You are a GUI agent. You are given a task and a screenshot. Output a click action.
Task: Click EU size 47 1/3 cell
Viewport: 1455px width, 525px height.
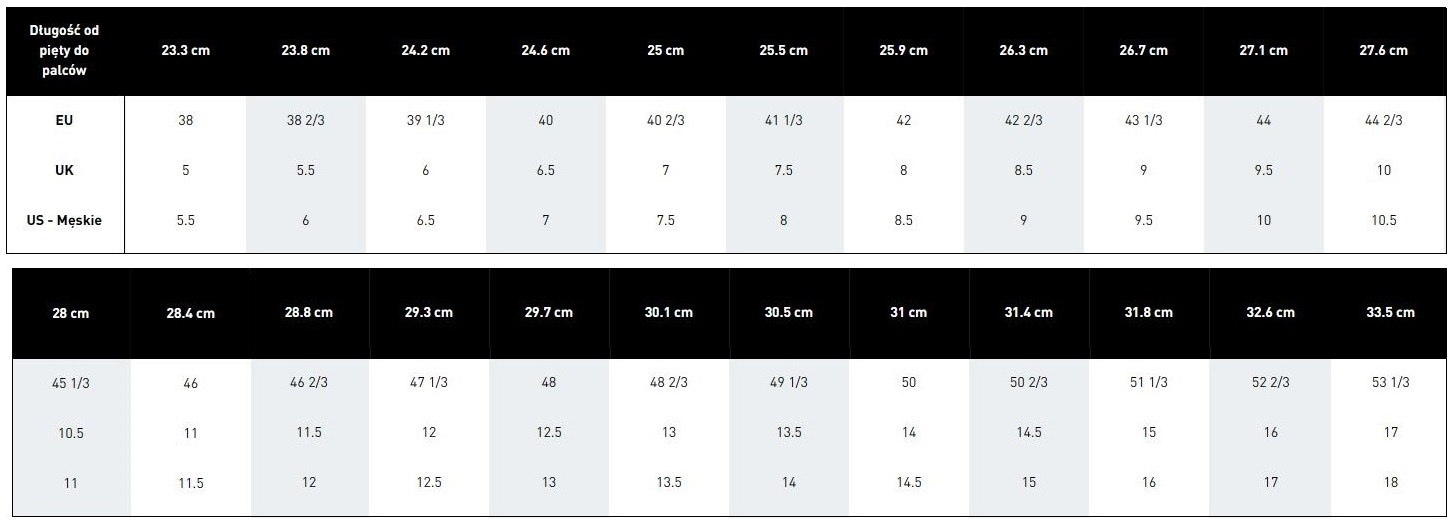428,383
